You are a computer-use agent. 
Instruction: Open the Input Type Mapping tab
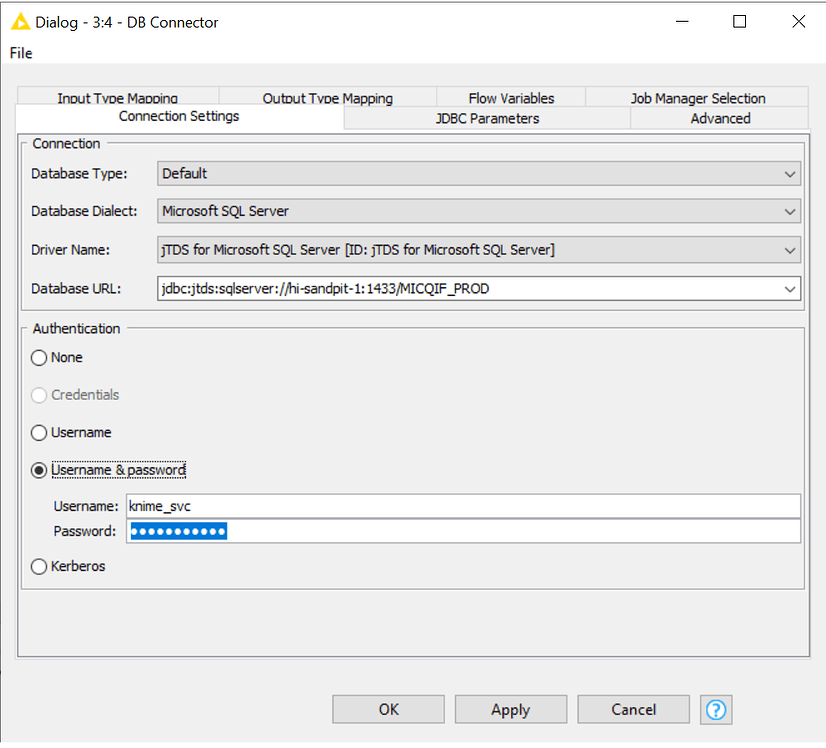click(x=117, y=98)
